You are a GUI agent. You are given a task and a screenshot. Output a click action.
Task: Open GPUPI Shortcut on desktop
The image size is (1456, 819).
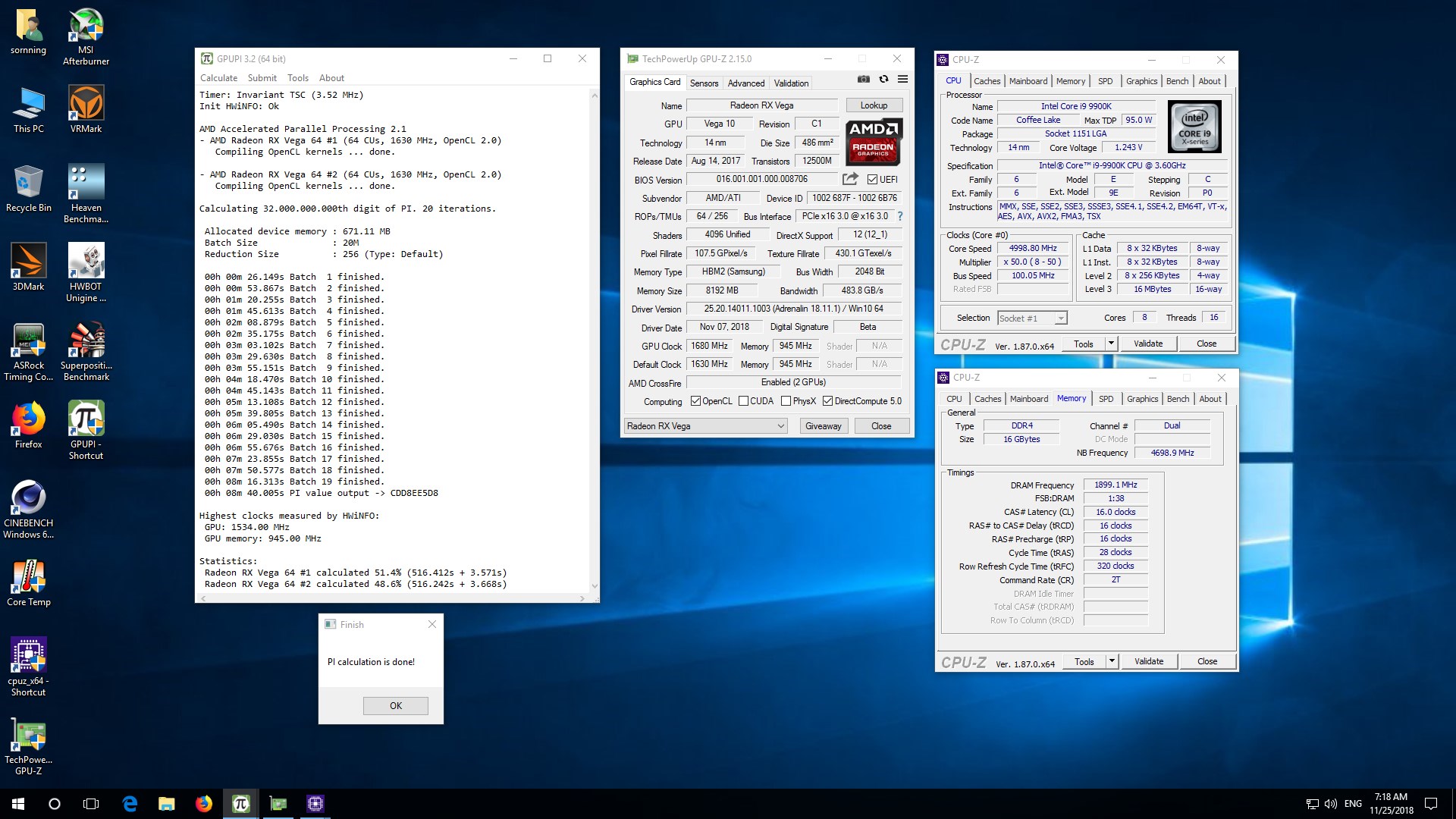[86, 431]
